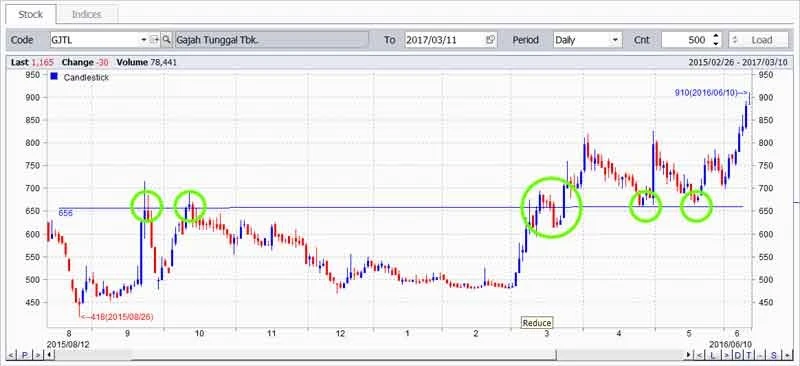Click the left arrow before the L button
The width and height of the screenshot is (800, 366).
[699, 355]
